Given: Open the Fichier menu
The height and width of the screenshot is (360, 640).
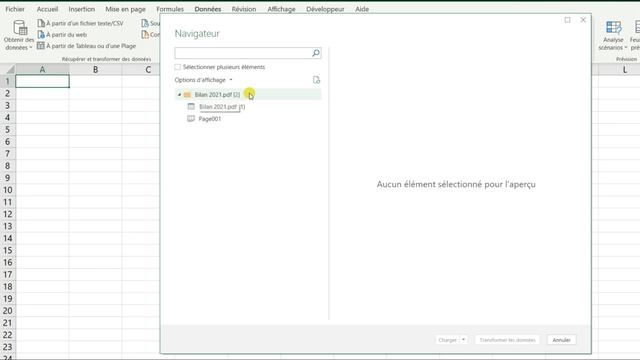Looking at the screenshot, I should point(15,9).
